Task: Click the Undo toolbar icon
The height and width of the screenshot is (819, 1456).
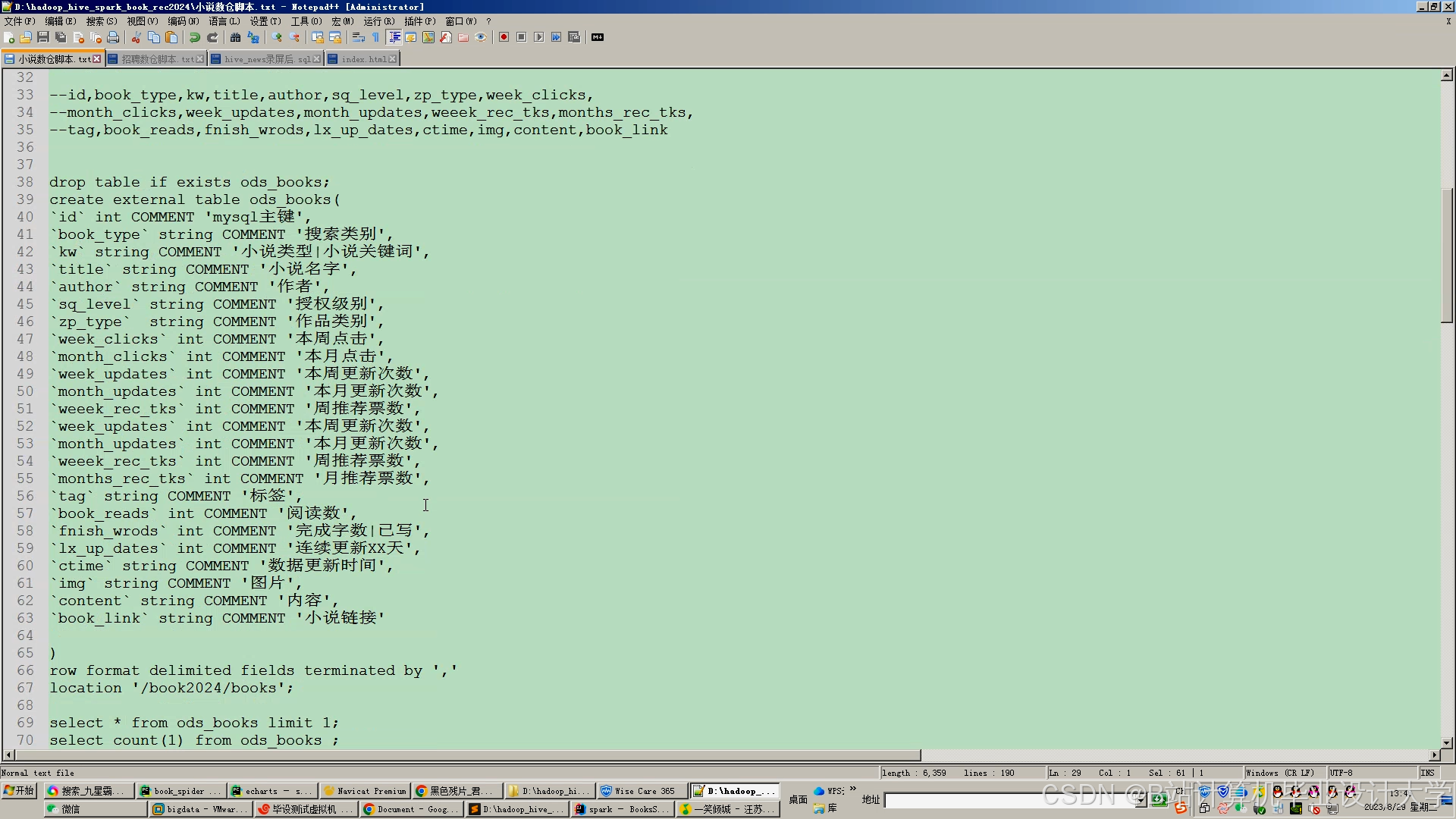Action: (x=195, y=37)
